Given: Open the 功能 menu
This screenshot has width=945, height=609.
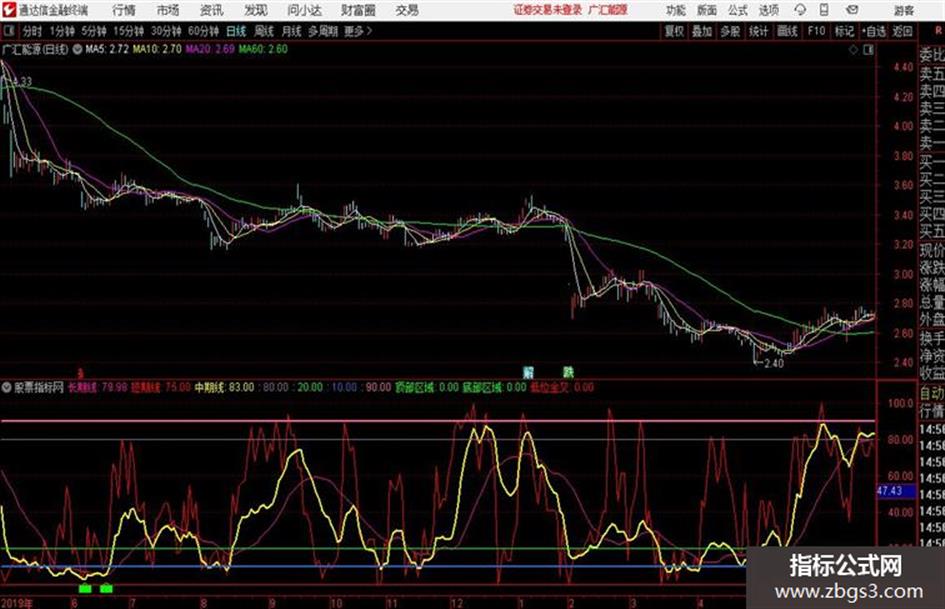Looking at the screenshot, I should [676, 10].
